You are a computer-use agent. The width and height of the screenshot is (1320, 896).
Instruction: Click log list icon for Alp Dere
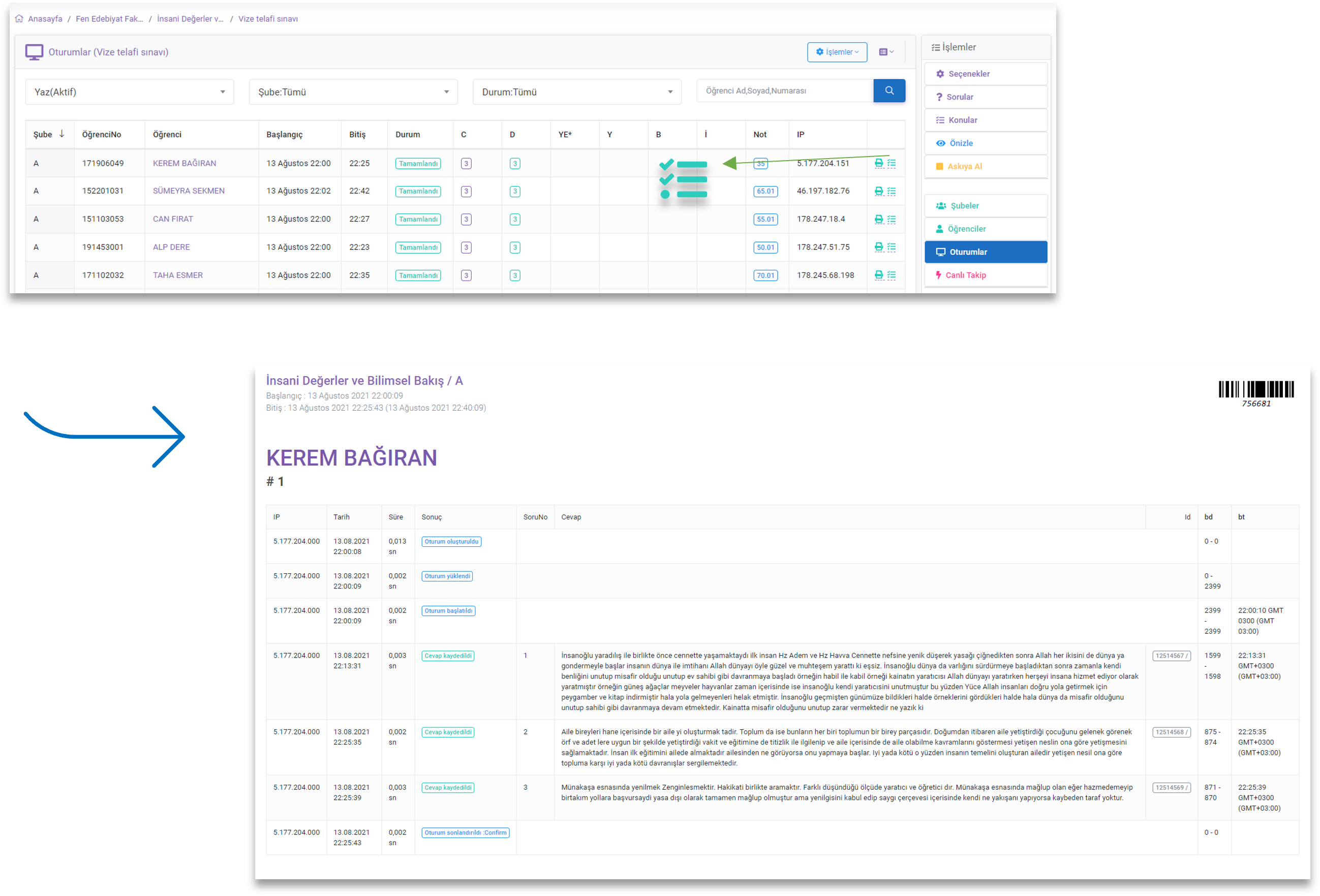892,247
